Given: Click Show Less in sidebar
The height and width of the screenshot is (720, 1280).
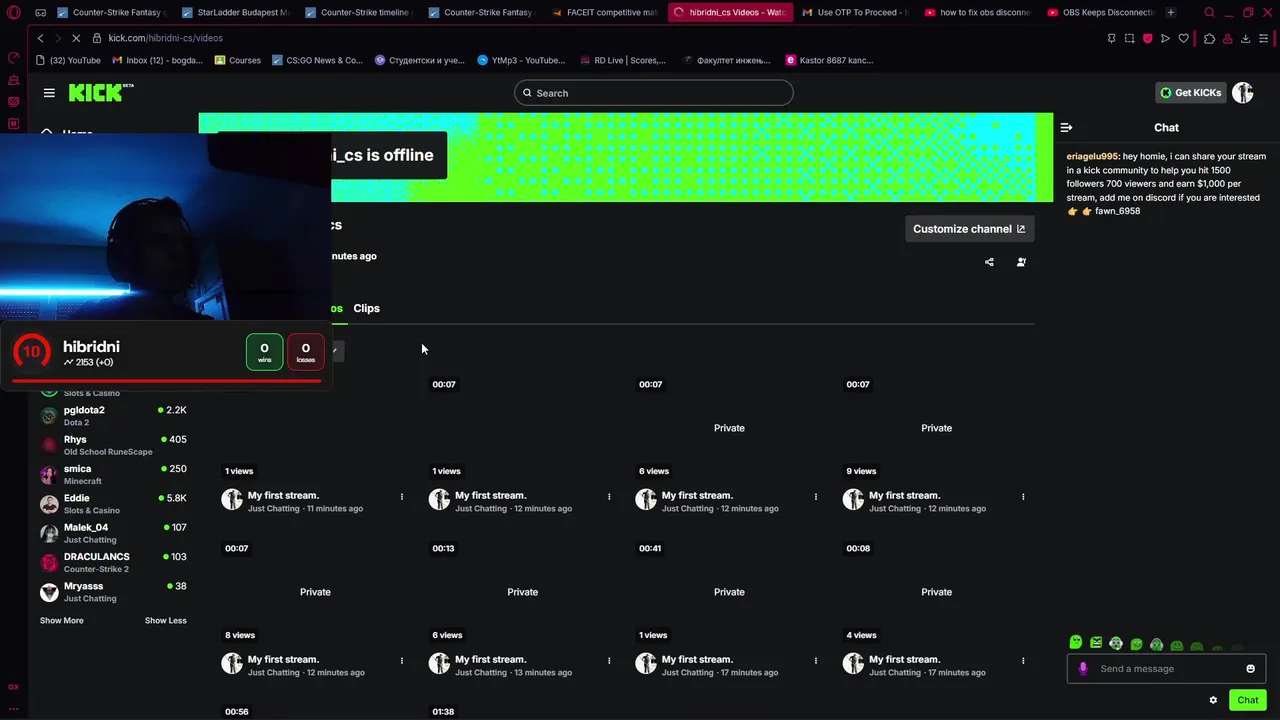Looking at the screenshot, I should [166, 621].
